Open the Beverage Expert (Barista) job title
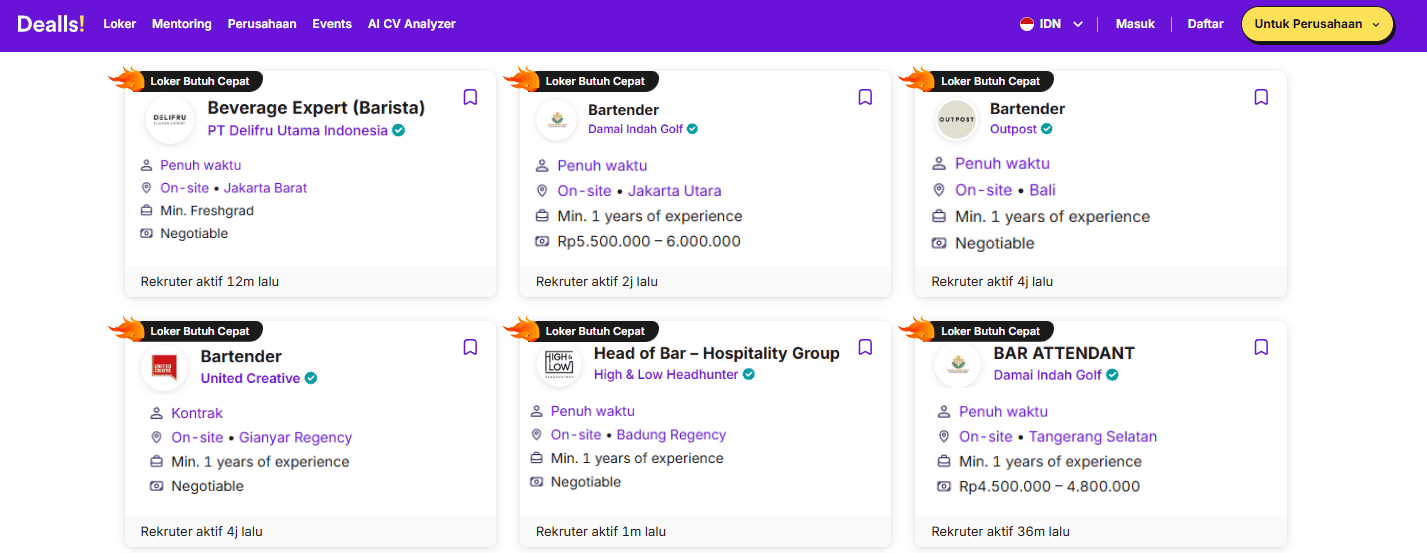Image resolution: width=1427 pixels, height=553 pixels. (316, 108)
